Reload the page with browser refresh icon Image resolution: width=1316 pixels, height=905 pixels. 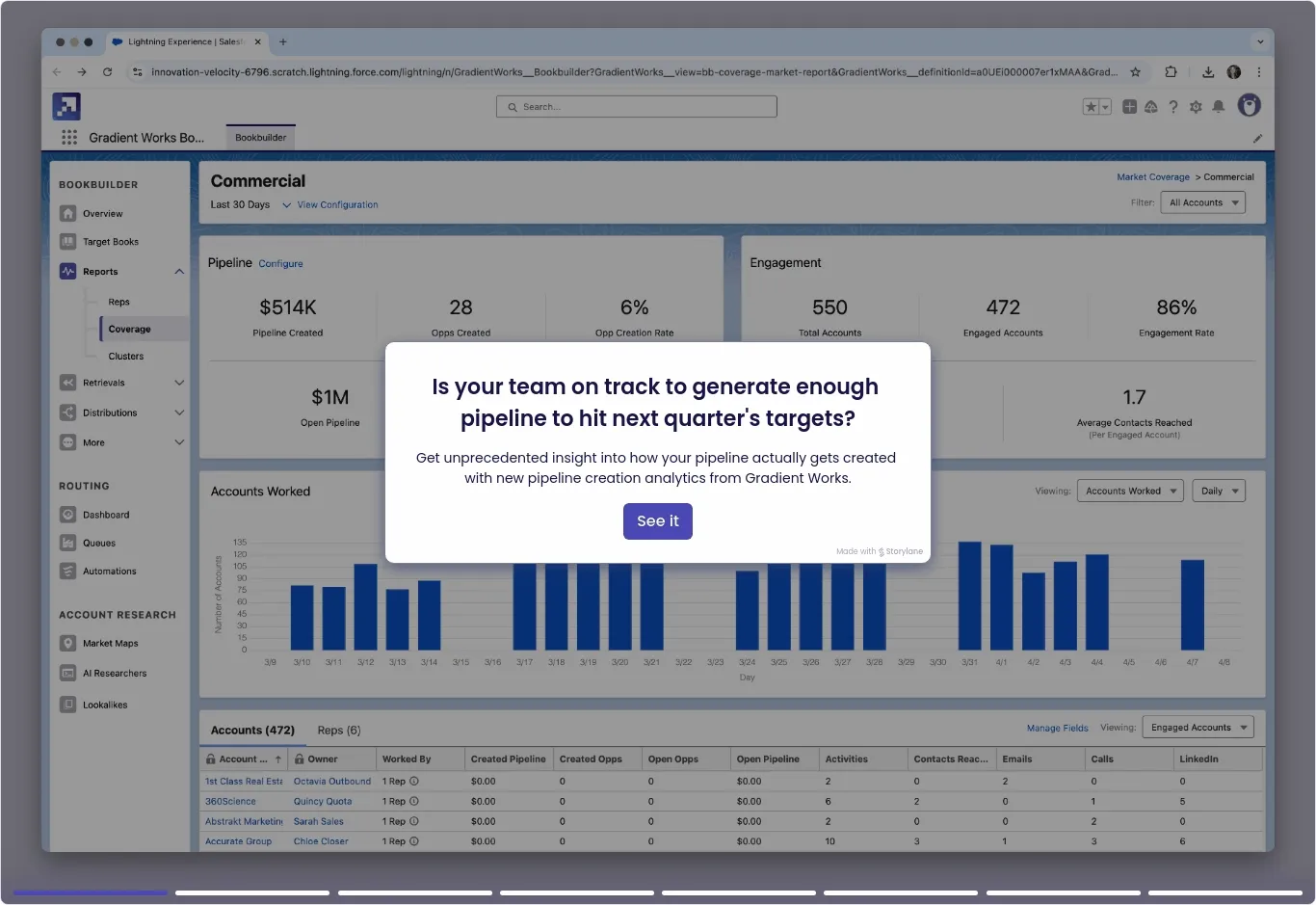coord(107,72)
